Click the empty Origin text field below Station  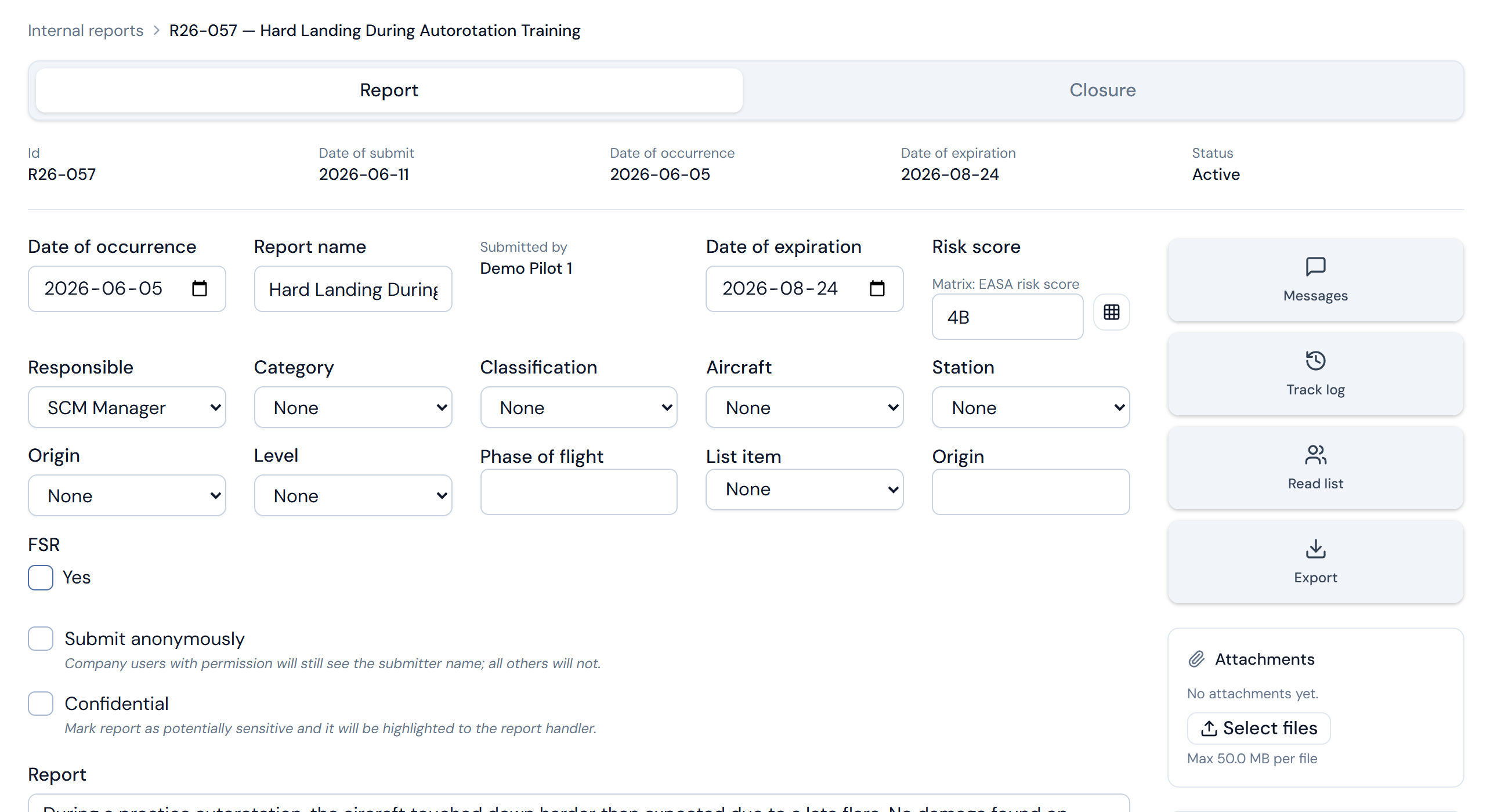pos(1030,492)
